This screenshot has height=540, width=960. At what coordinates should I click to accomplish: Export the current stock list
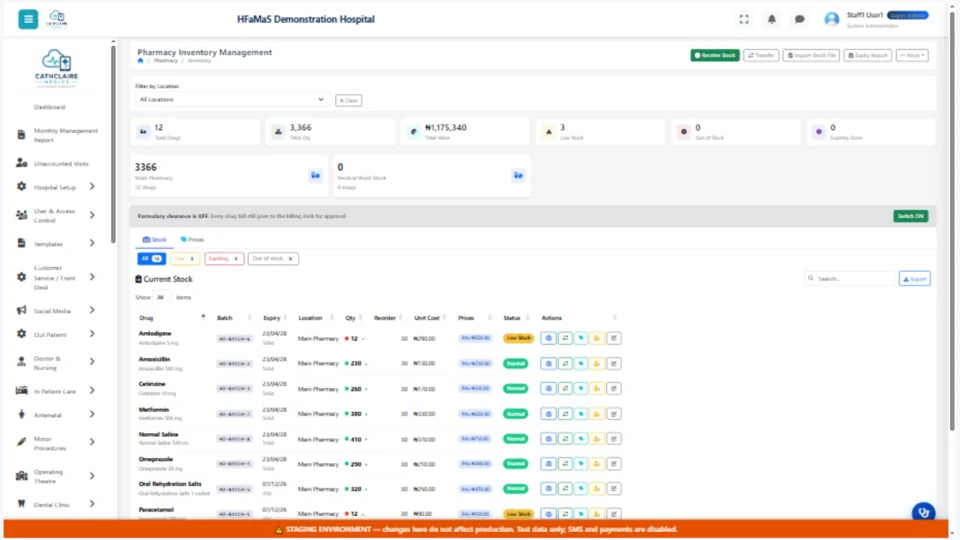(915, 279)
